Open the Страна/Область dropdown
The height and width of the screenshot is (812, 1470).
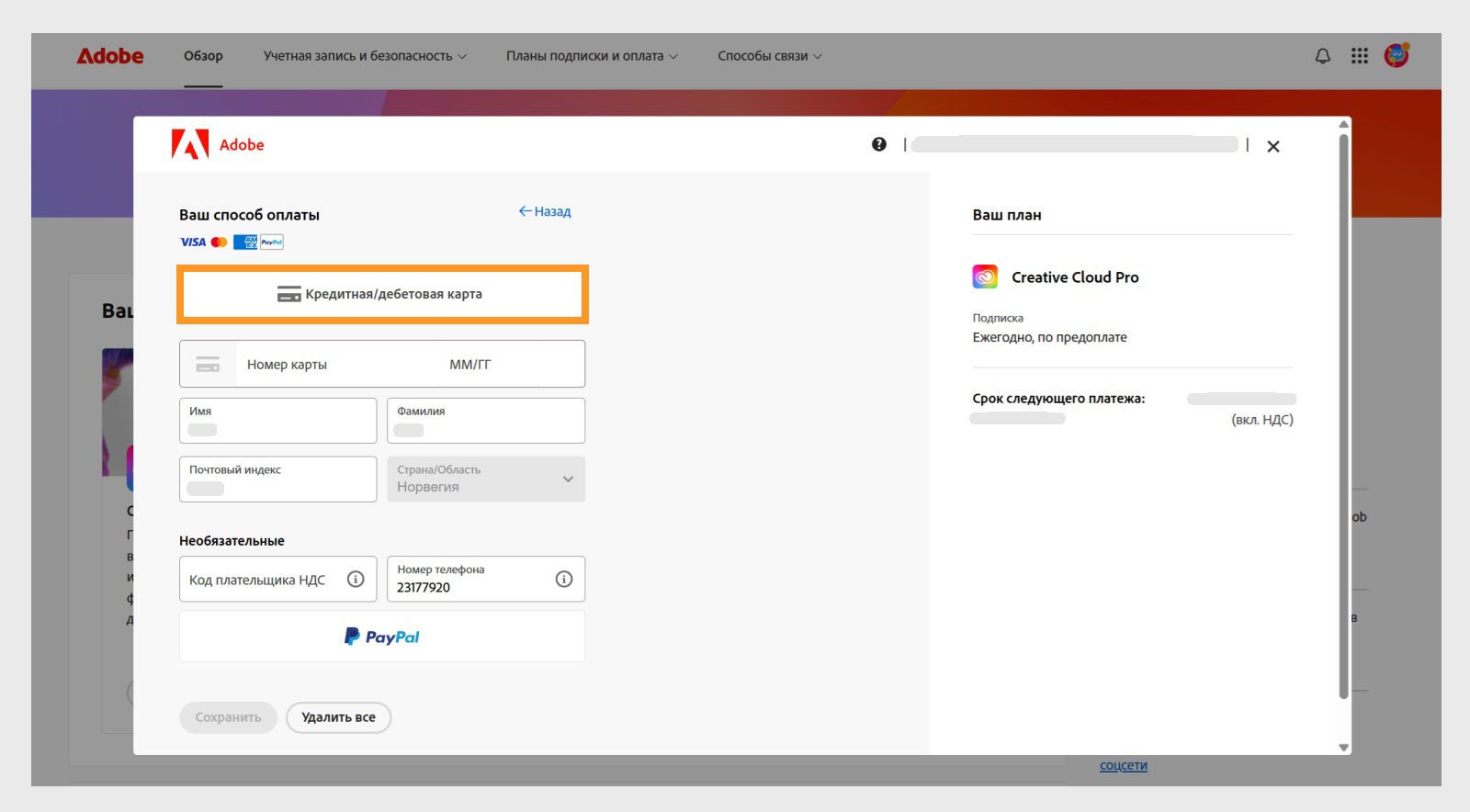[486, 479]
